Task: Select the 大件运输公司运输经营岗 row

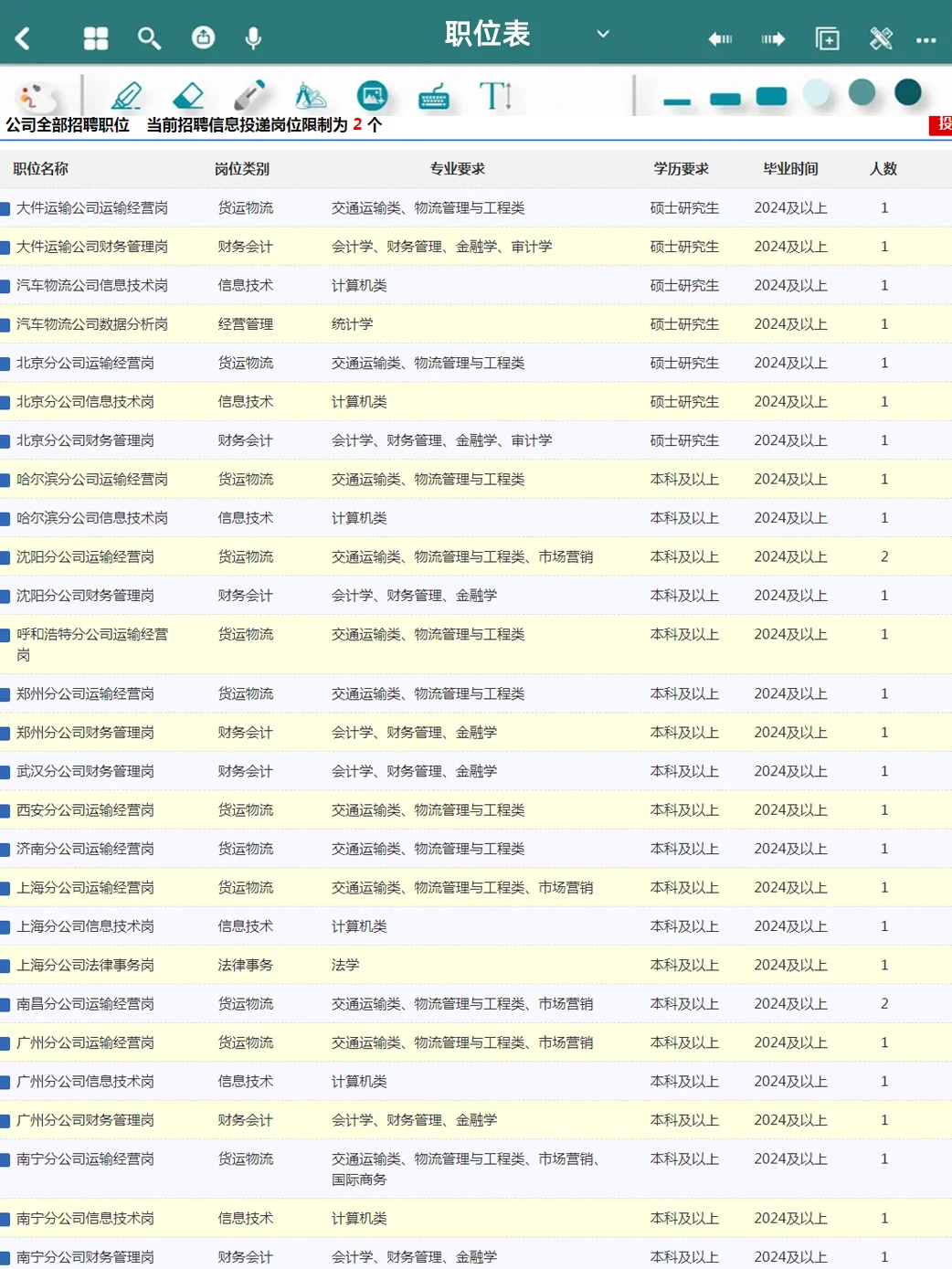Action: coord(476,208)
